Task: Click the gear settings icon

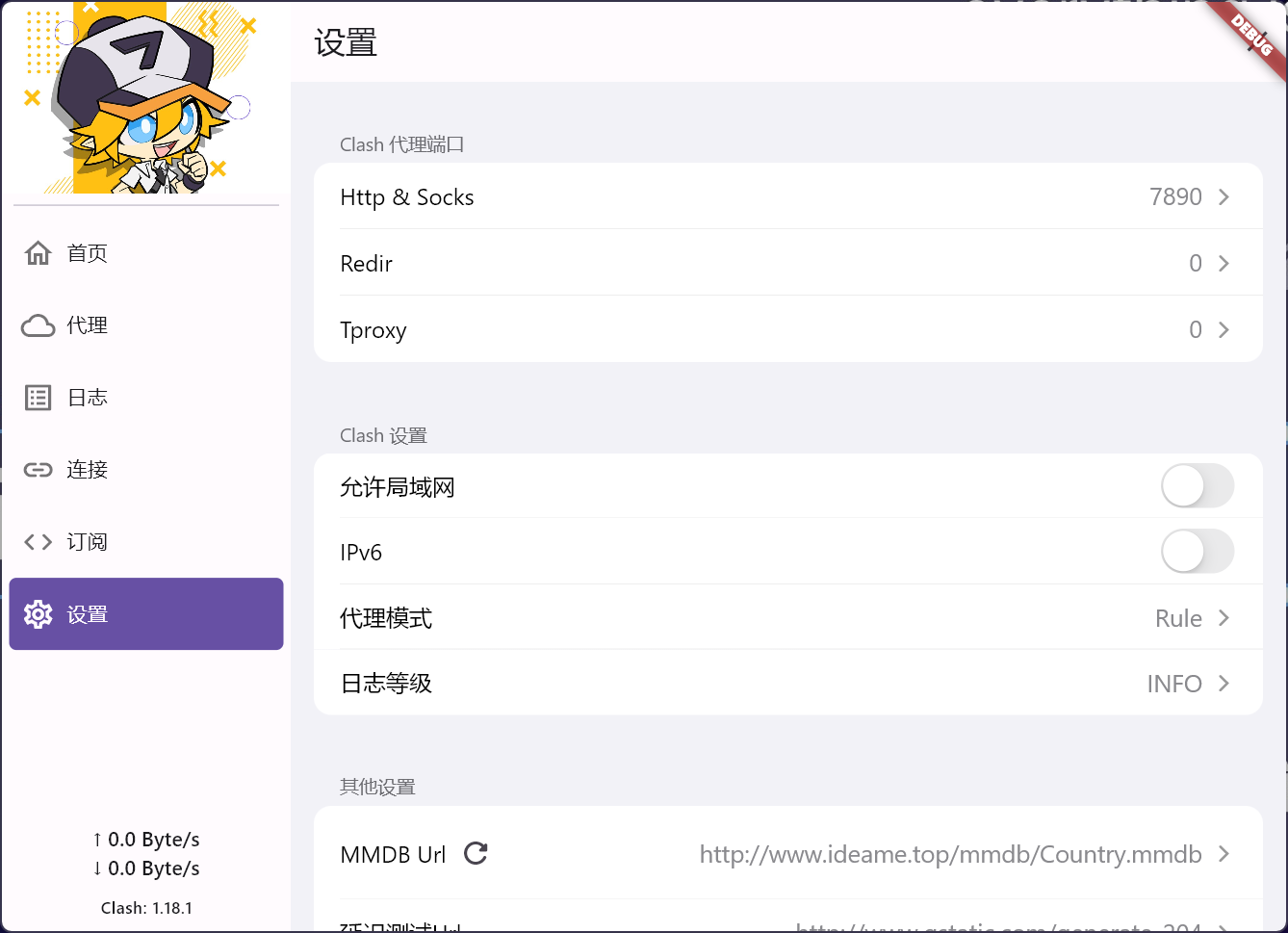Action: pyautogui.click(x=39, y=614)
